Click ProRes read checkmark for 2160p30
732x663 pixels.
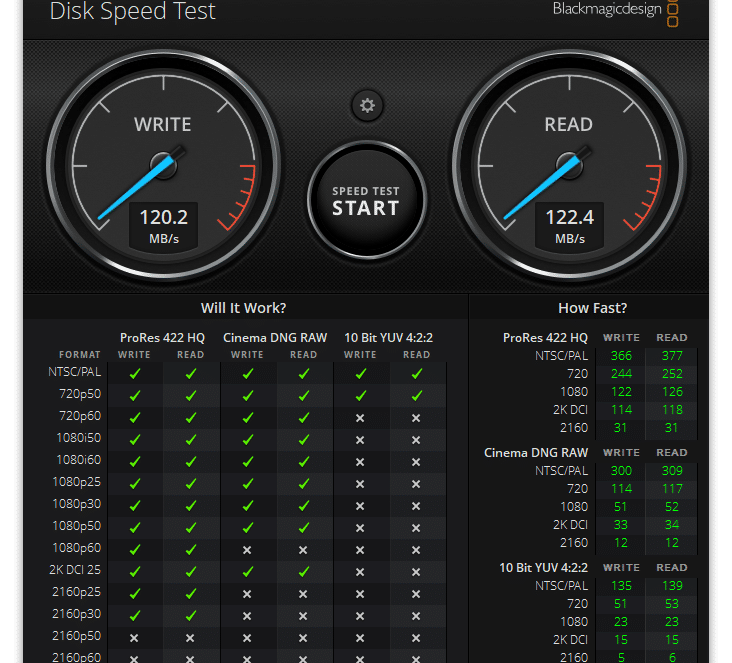191,615
